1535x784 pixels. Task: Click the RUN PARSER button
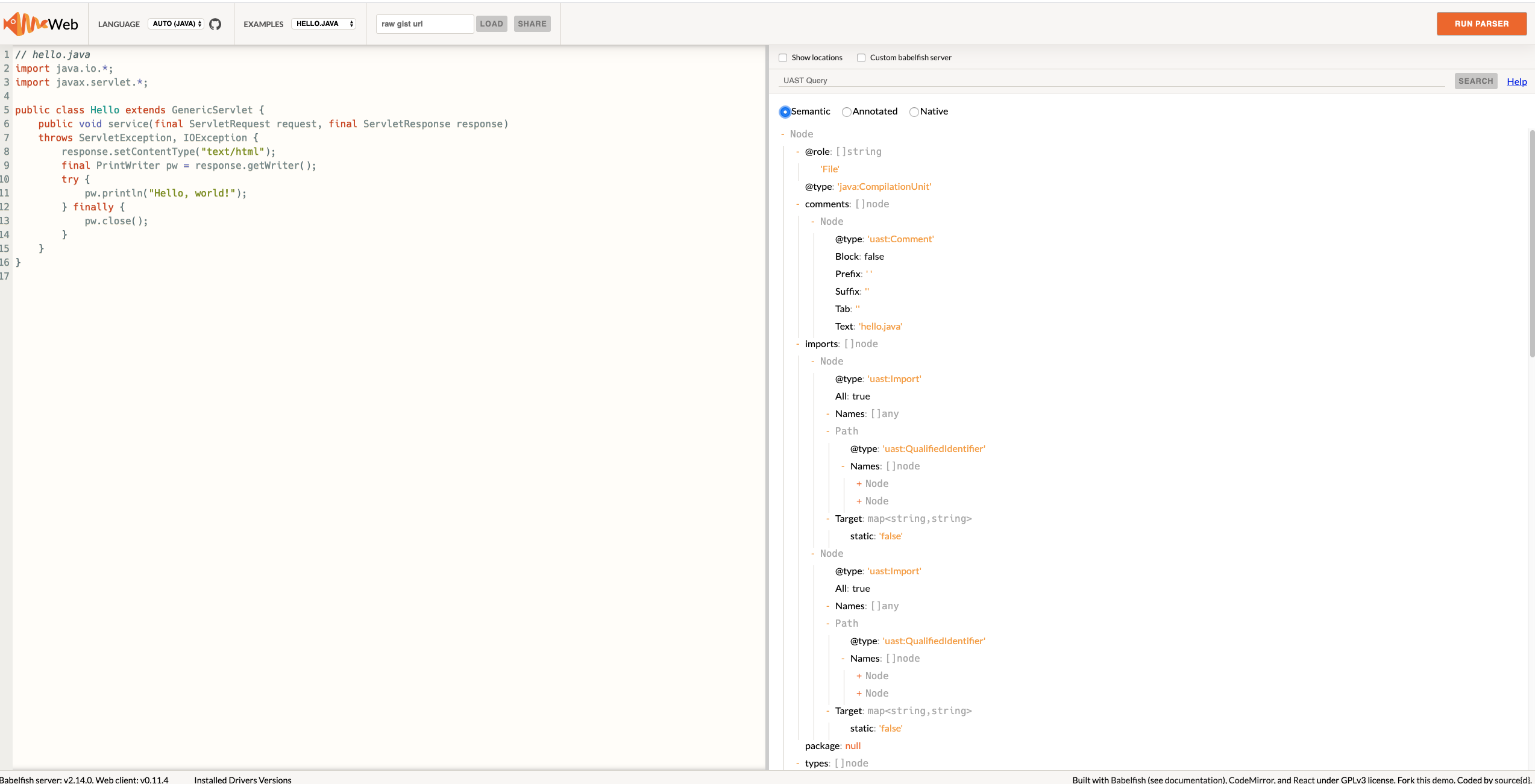(x=1481, y=24)
